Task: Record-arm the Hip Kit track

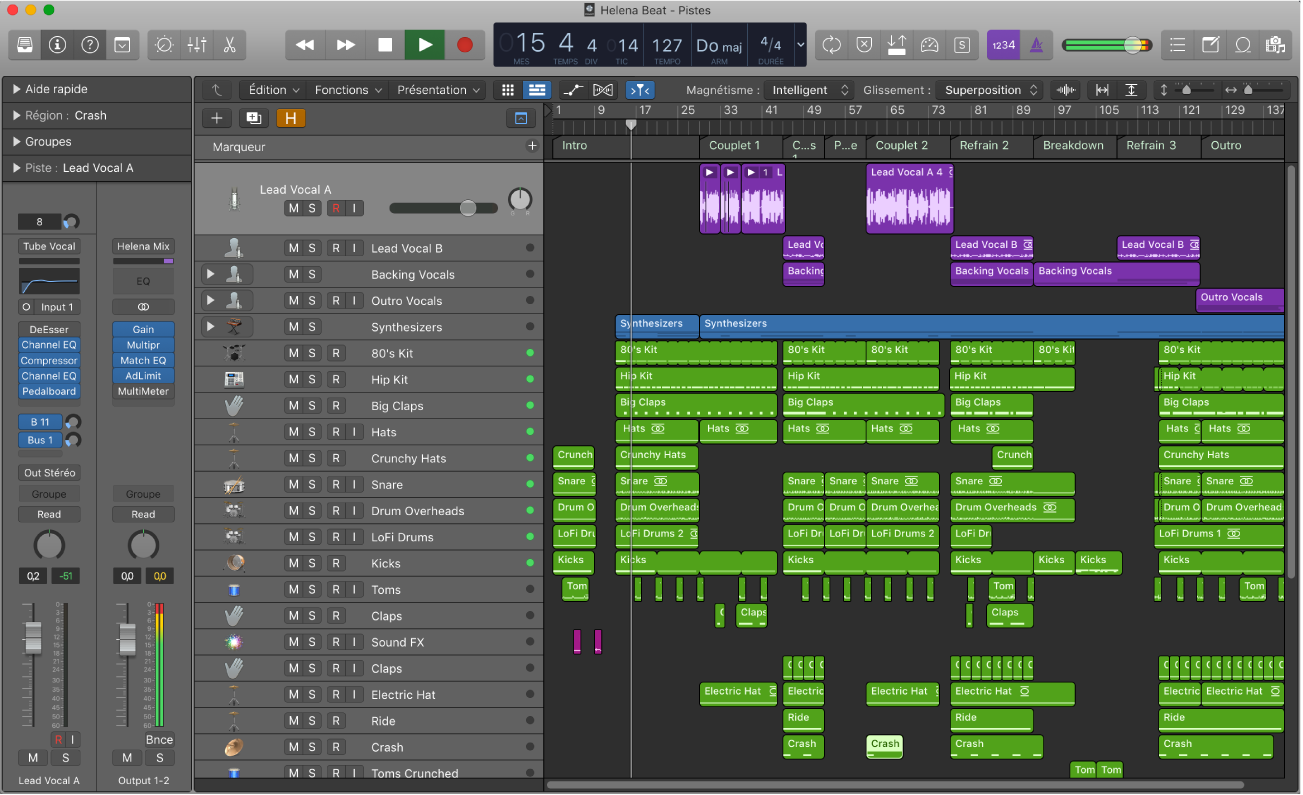Action: pyautogui.click(x=335, y=379)
